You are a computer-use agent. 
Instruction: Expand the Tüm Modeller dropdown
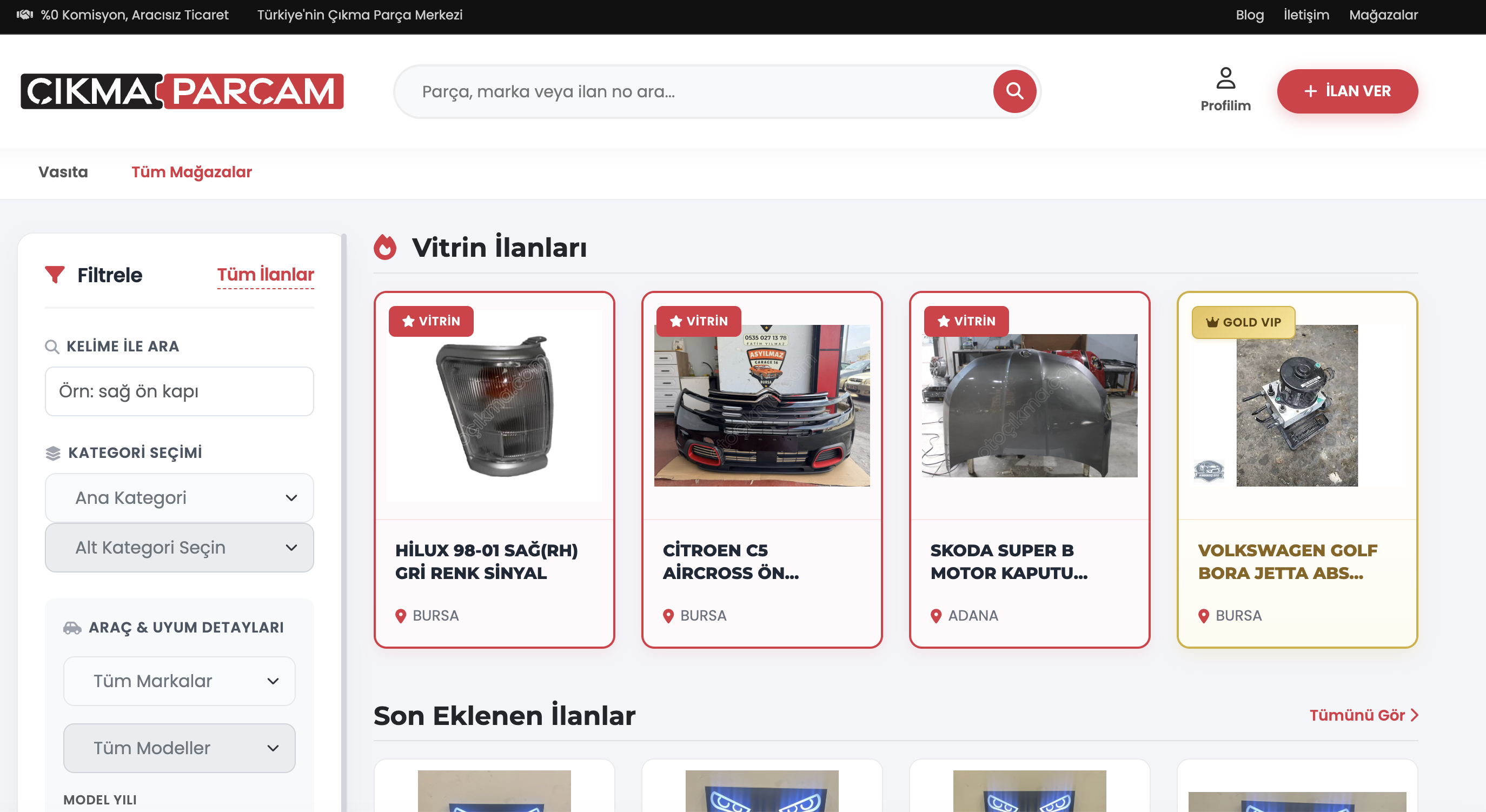[180, 748]
